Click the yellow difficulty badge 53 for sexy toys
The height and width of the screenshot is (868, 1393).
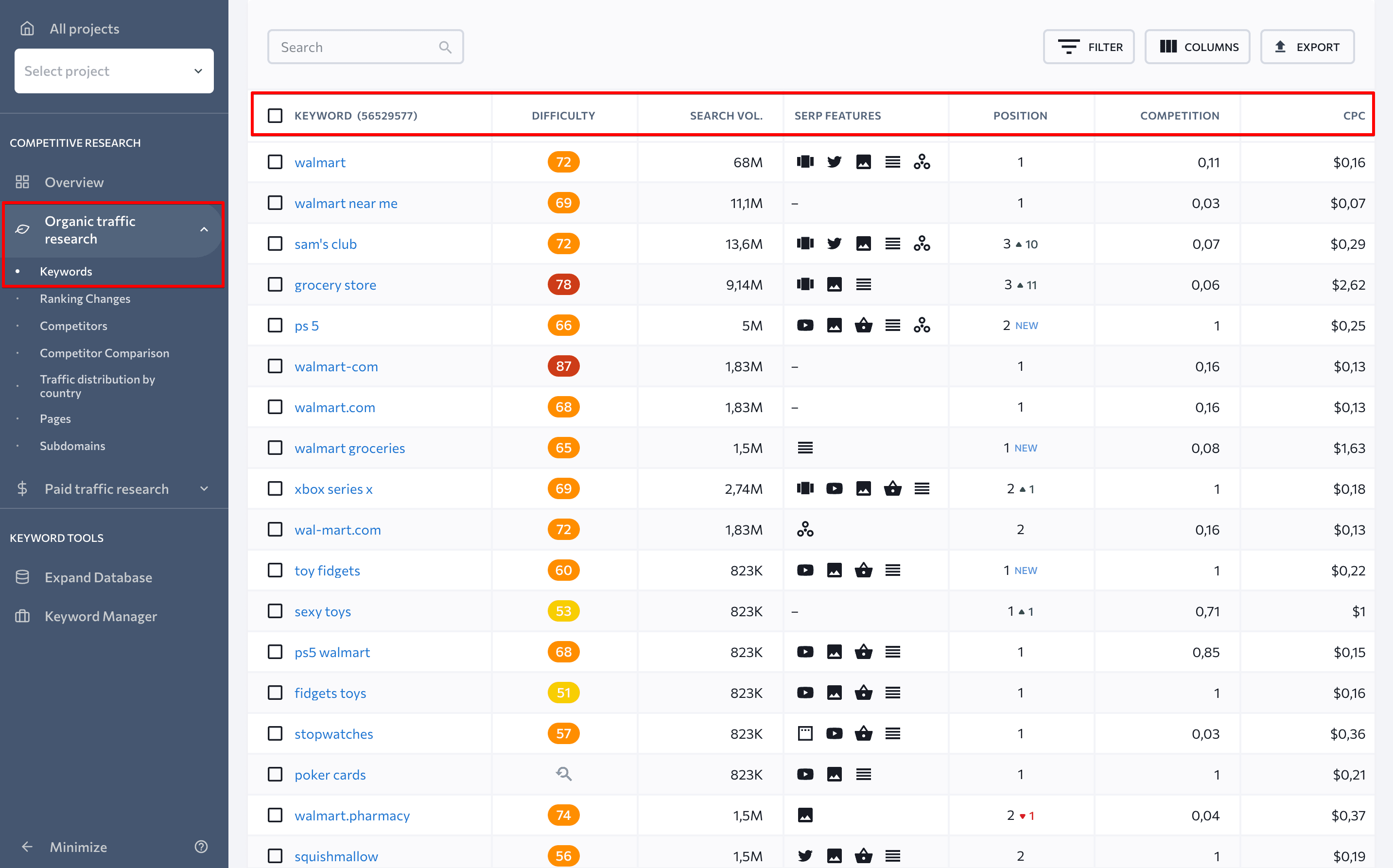point(564,611)
